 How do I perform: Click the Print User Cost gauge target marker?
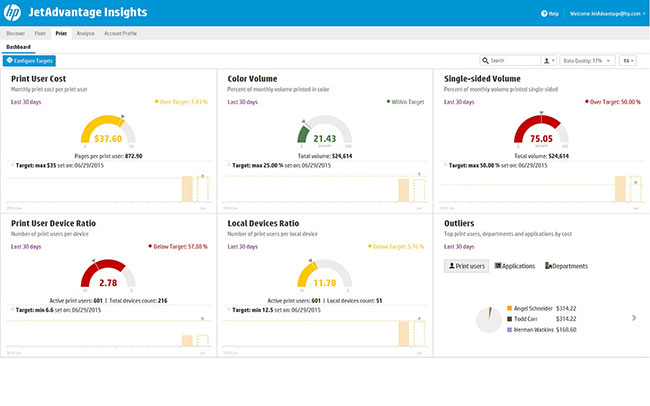point(123,117)
